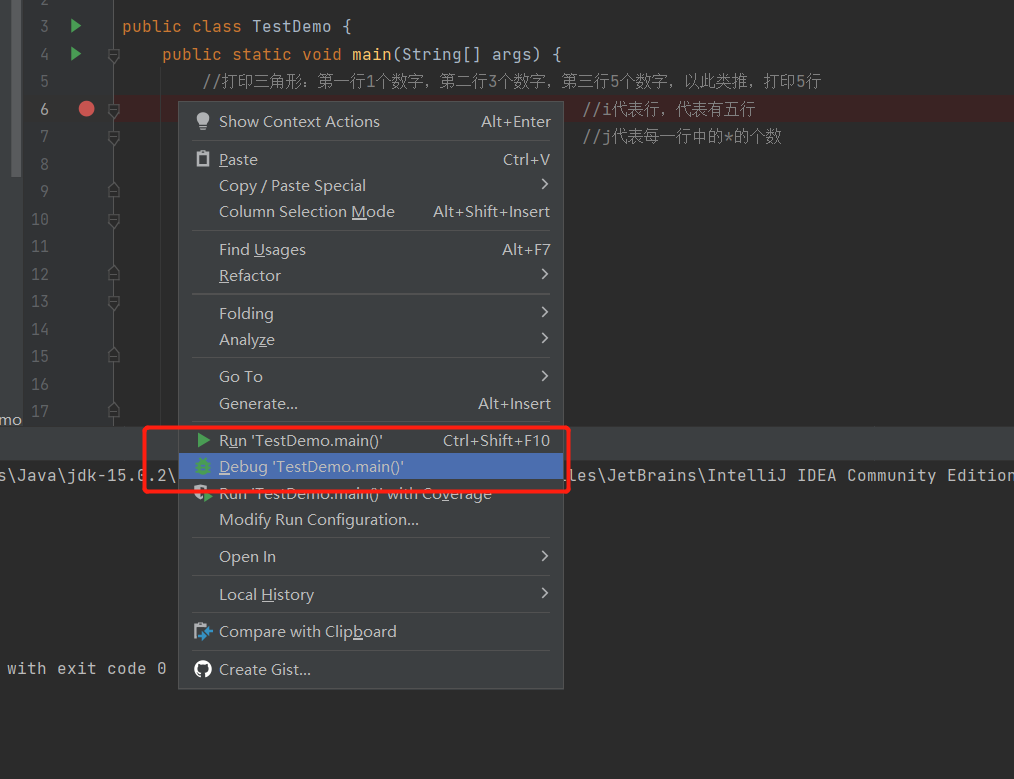Click the green Run triangle icon in menu
1014x779 pixels.
203,440
